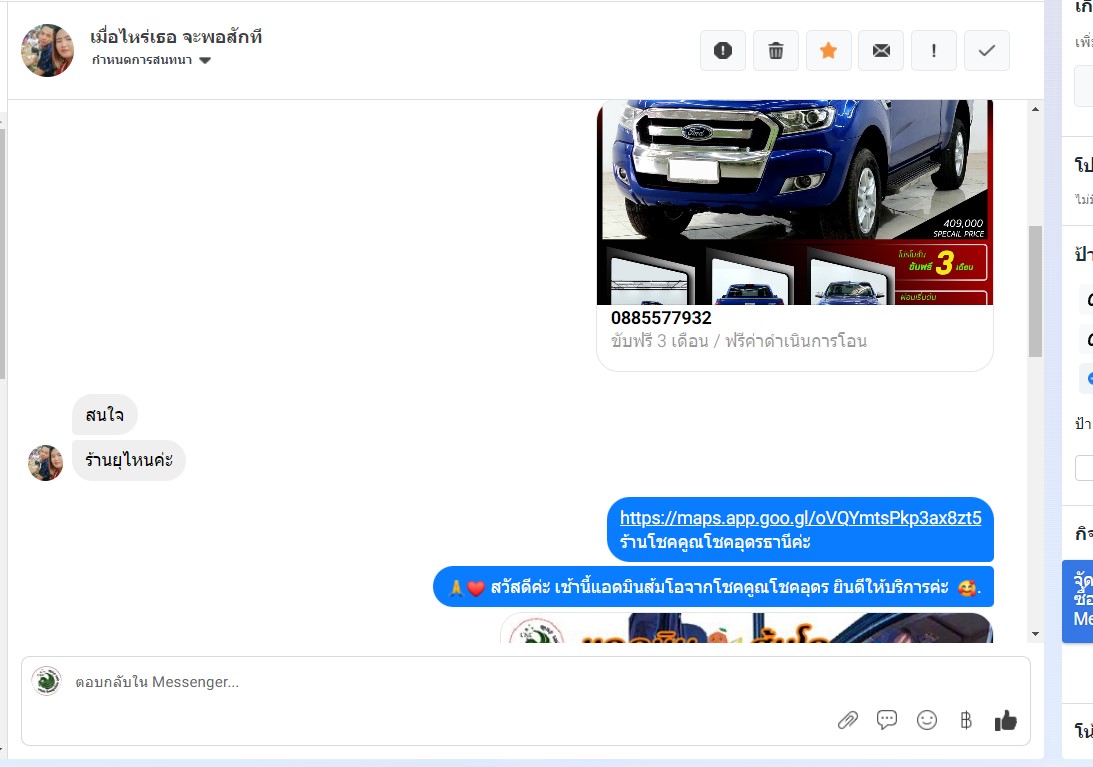Delete conversation with trash icon
The image size is (1093, 767).
pos(776,51)
